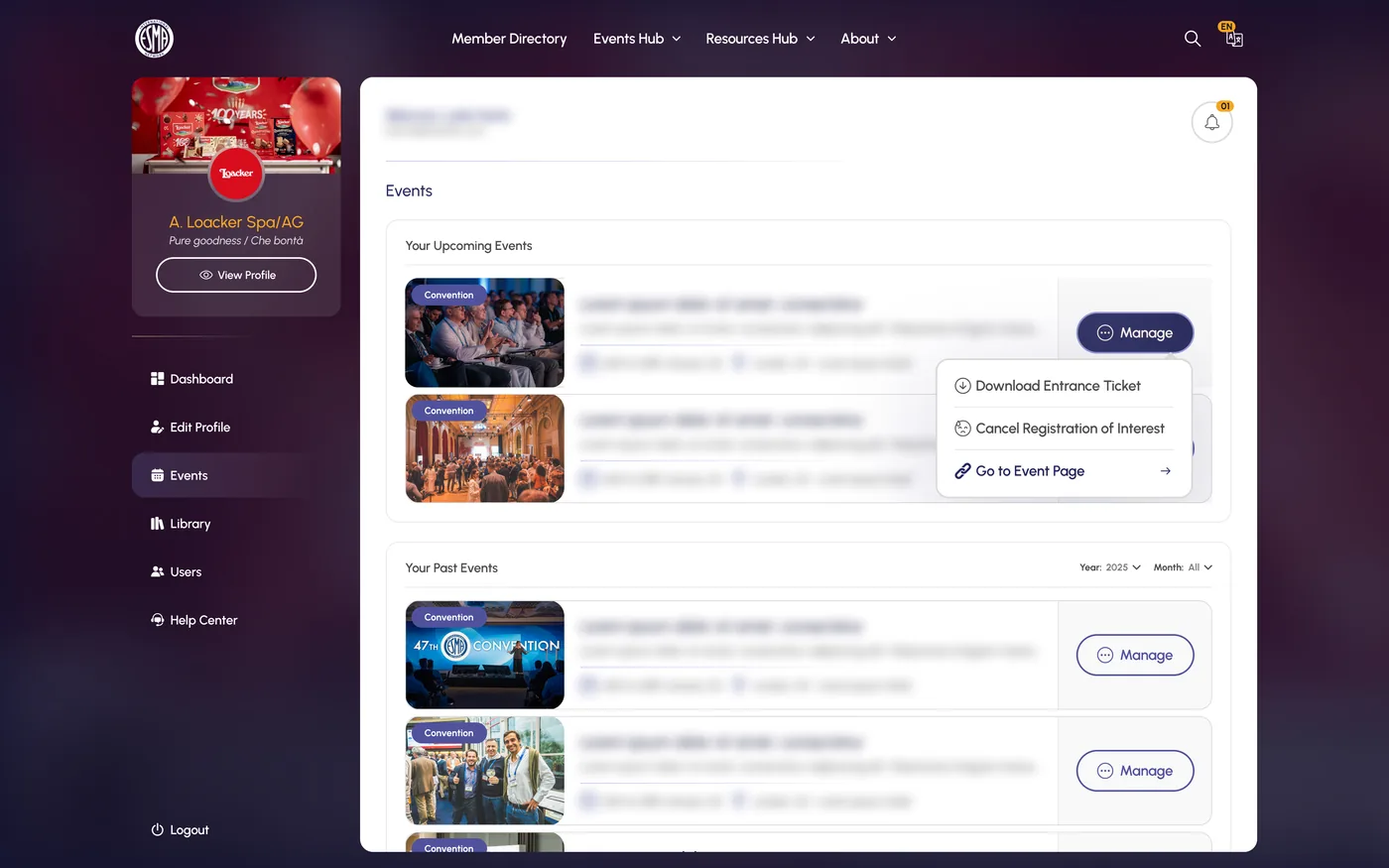1389x868 pixels.
Task: Open the seated audience convention thumbnail
Action: pyautogui.click(x=484, y=332)
